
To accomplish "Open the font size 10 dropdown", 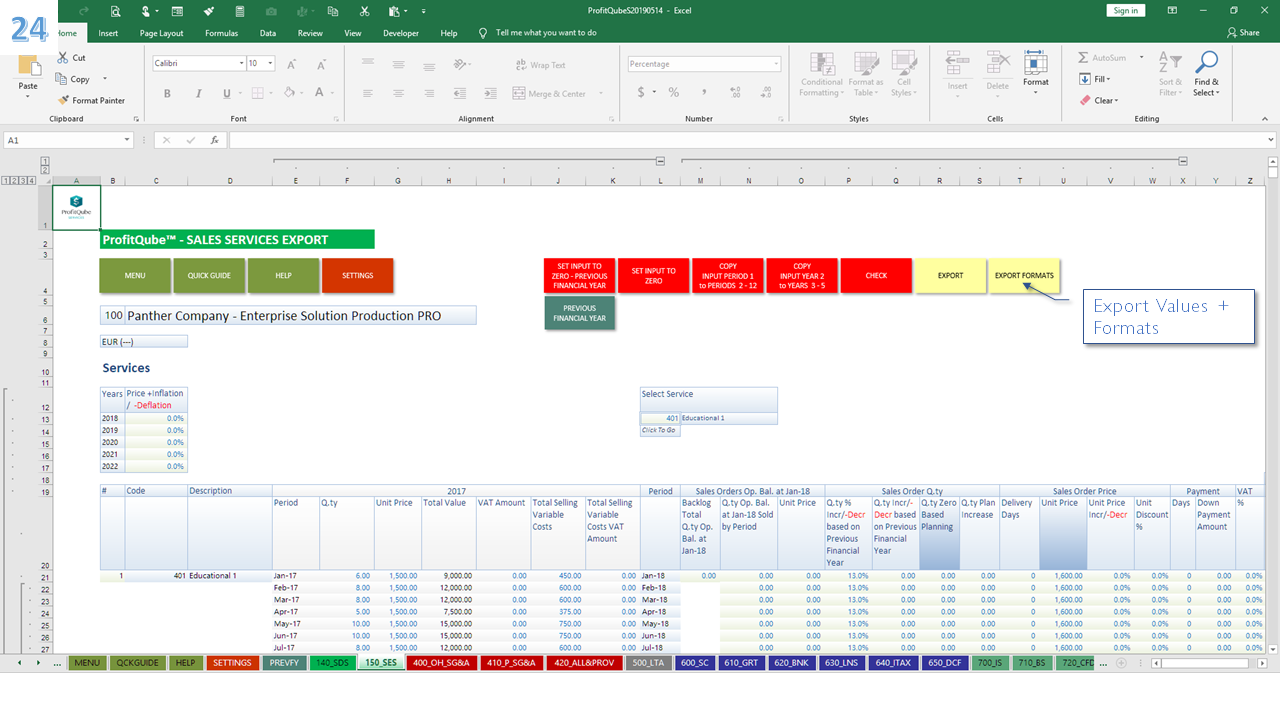I will pos(271,63).
